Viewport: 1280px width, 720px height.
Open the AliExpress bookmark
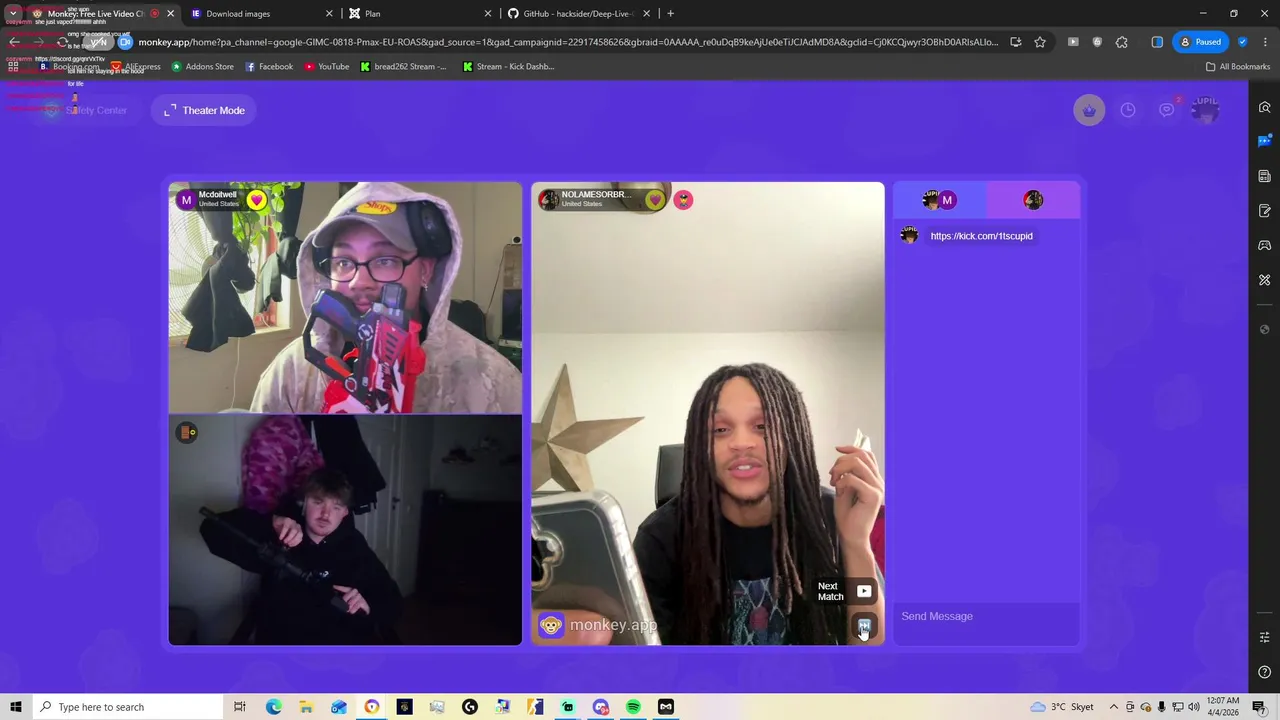[x=135, y=67]
